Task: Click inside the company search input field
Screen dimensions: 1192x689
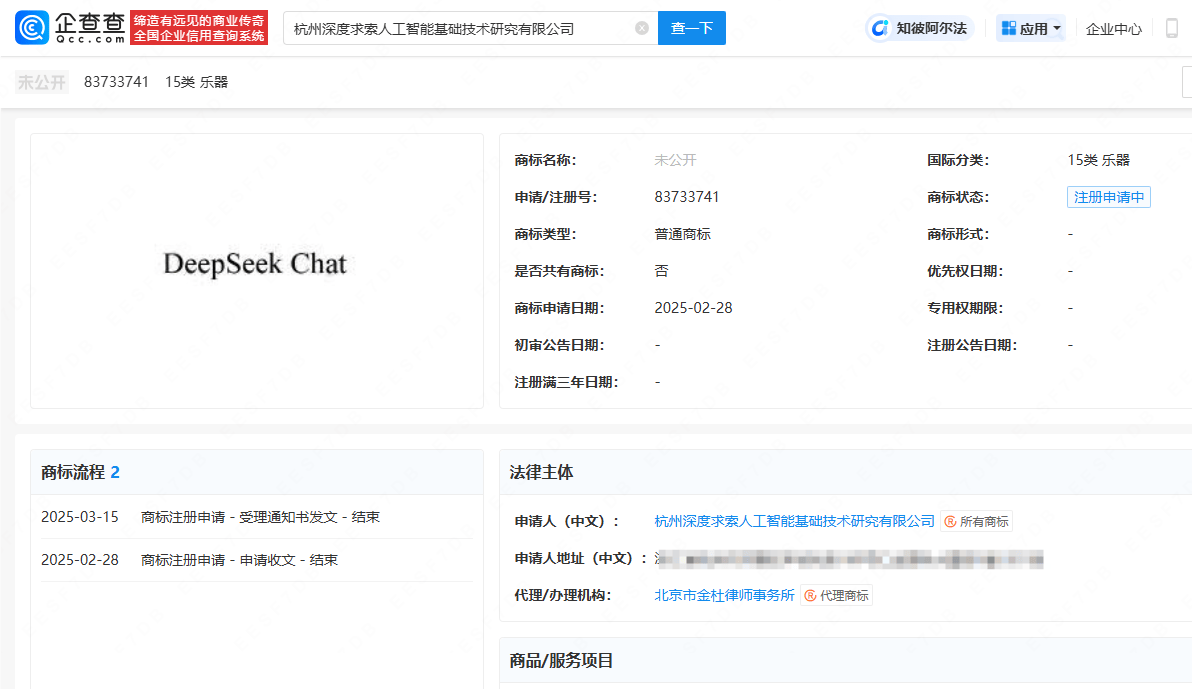Action: [460, 28]
